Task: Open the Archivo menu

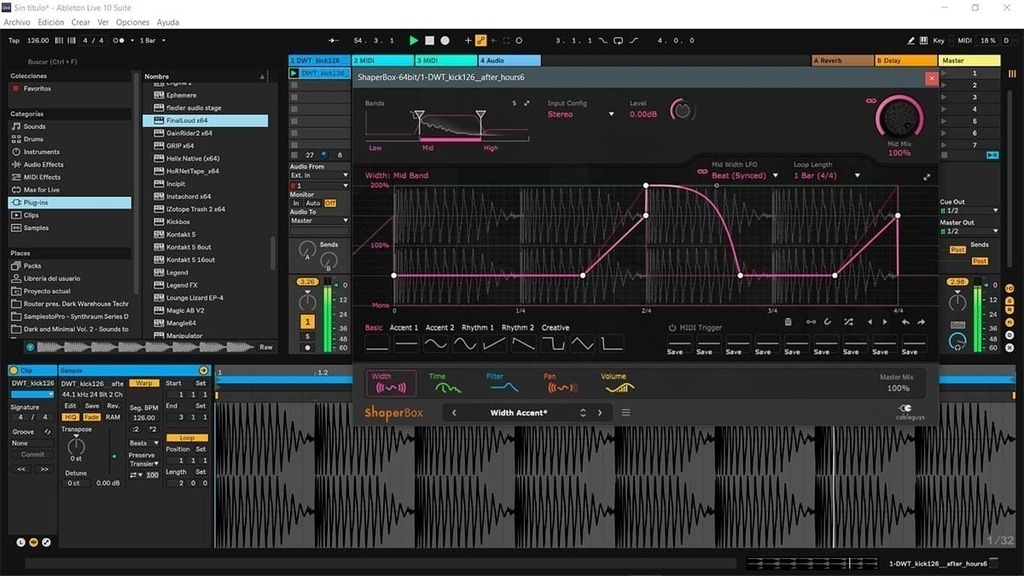Action: coord(17,22)
